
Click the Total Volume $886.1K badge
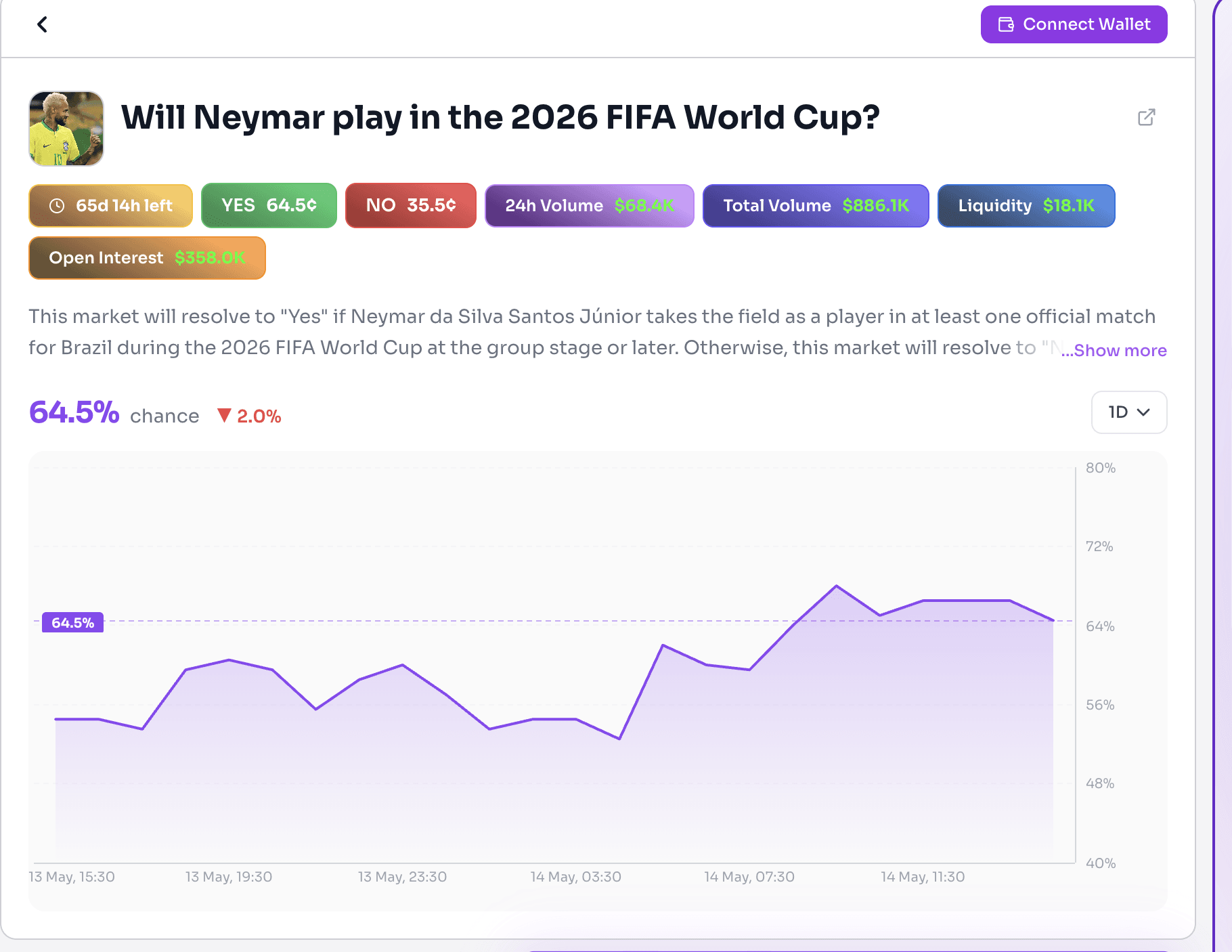pyautogui.click(x=816, y=206)
